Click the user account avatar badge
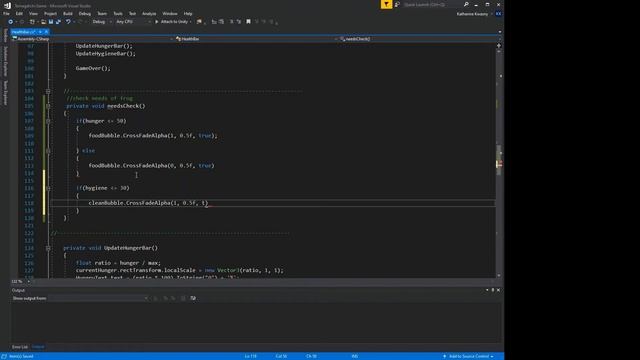Viewport: 640px width, 360px height. pyautogui.click(x=498, y=14)
